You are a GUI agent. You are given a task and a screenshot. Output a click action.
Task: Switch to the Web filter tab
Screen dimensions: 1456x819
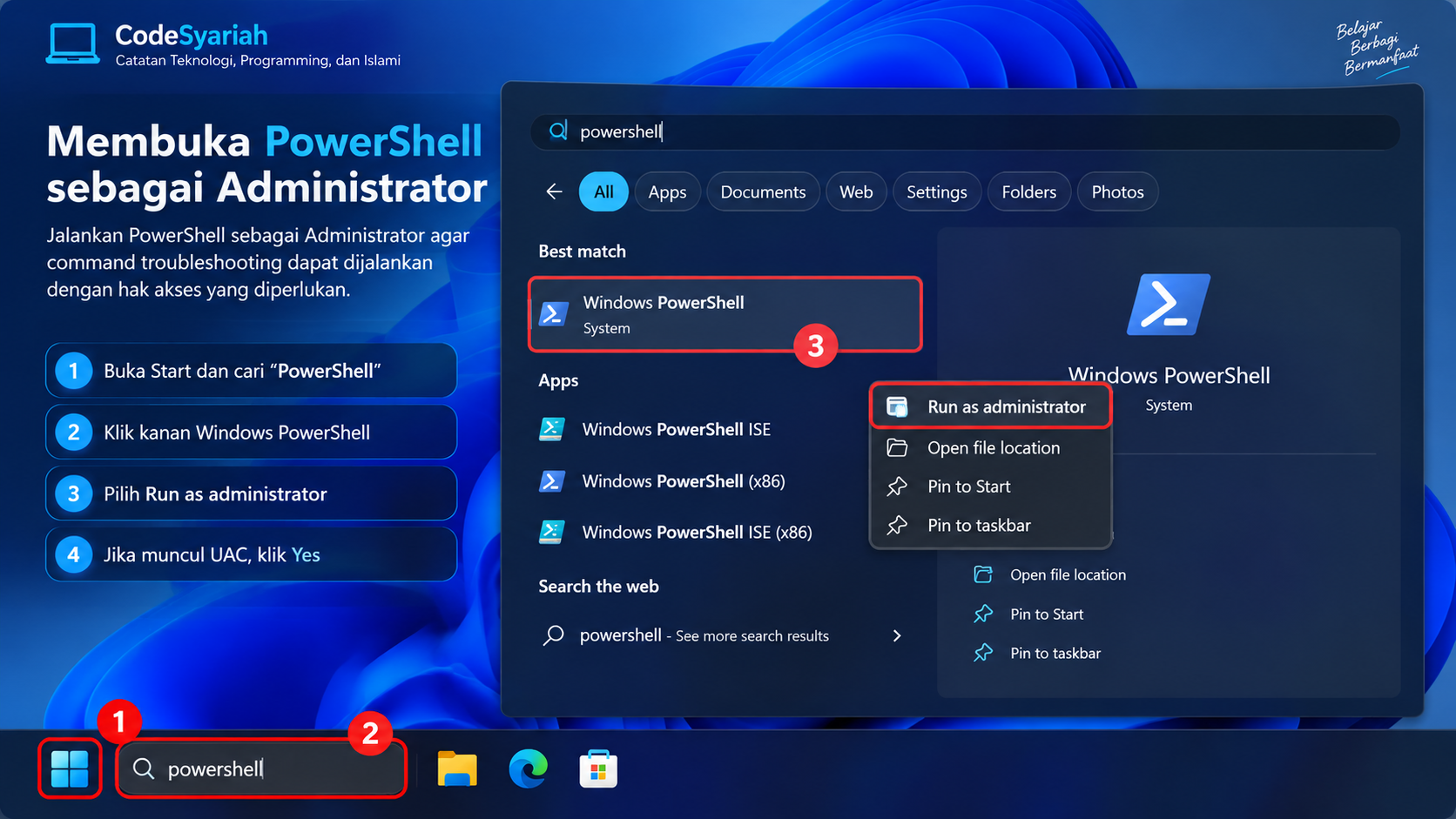856,191
